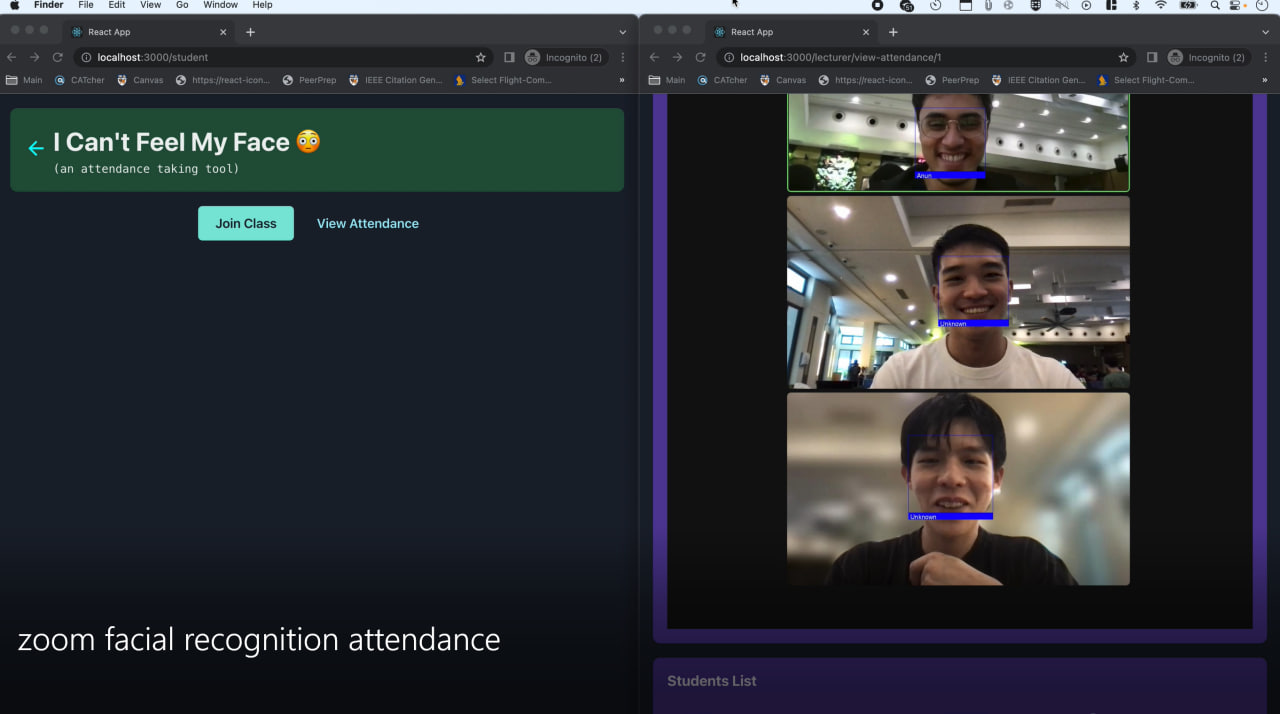1280x714 pixels.
Task: Open Spotlight search from the menu bar
Action: tap(1214, 6)
